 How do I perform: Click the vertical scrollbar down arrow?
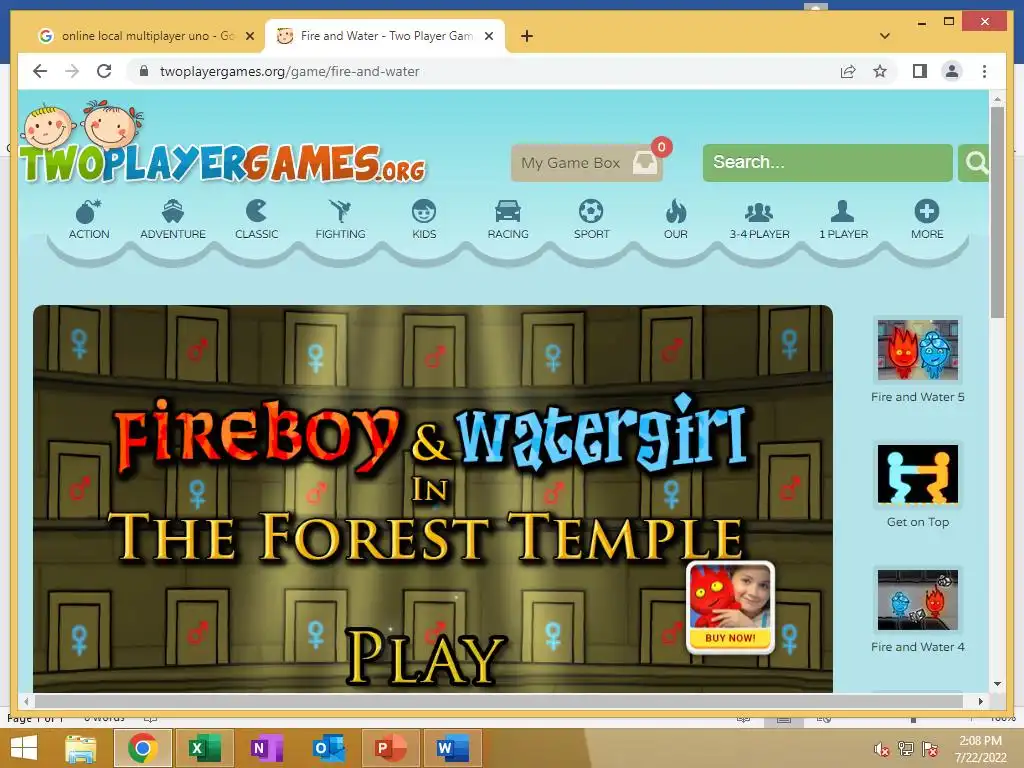coord(997,684)
